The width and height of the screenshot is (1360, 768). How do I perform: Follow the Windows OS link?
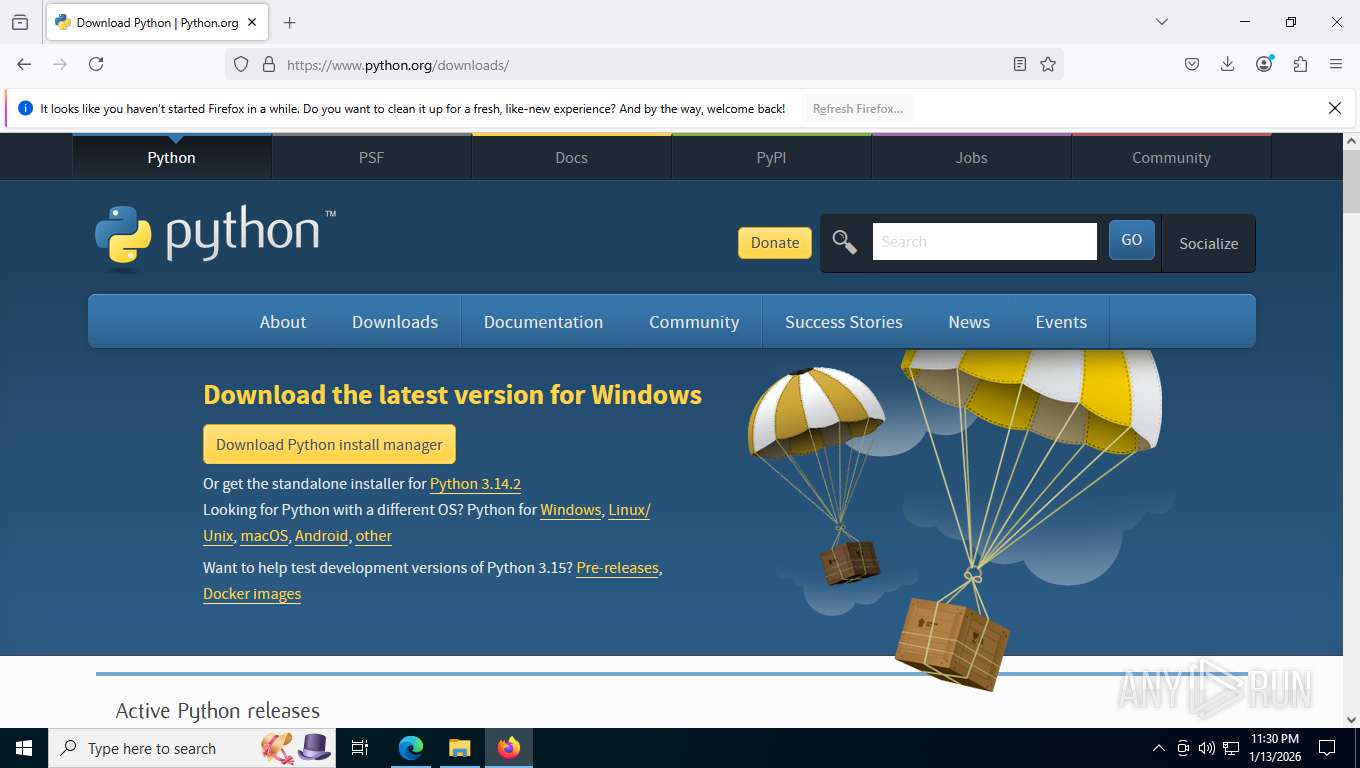[570, 510]
